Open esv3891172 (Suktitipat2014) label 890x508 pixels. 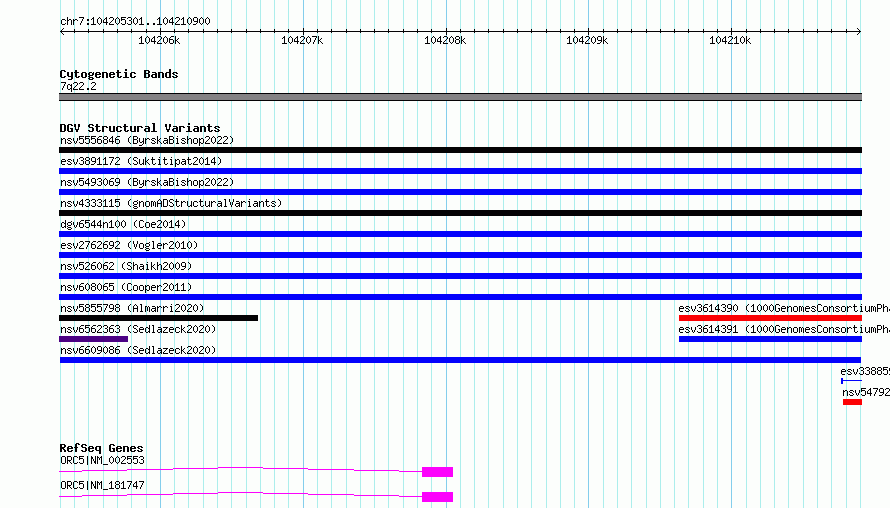pos(141,161)
